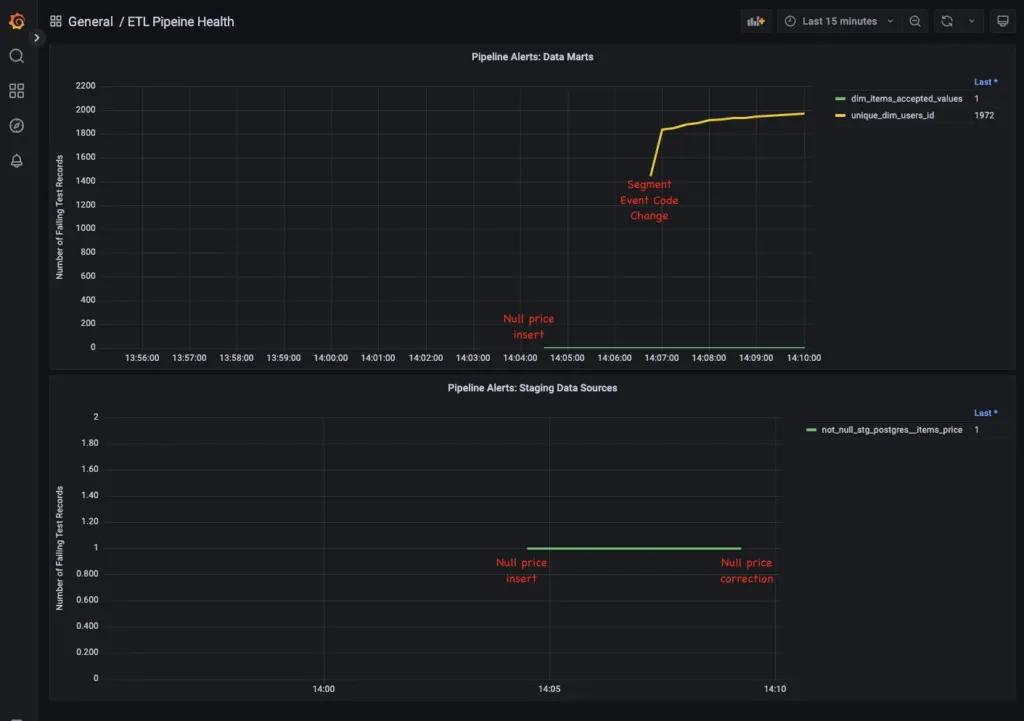Enable kiosk mode with the TV icon
Viewport: 1024px width, 721px height.
(x=1003, y=20)
